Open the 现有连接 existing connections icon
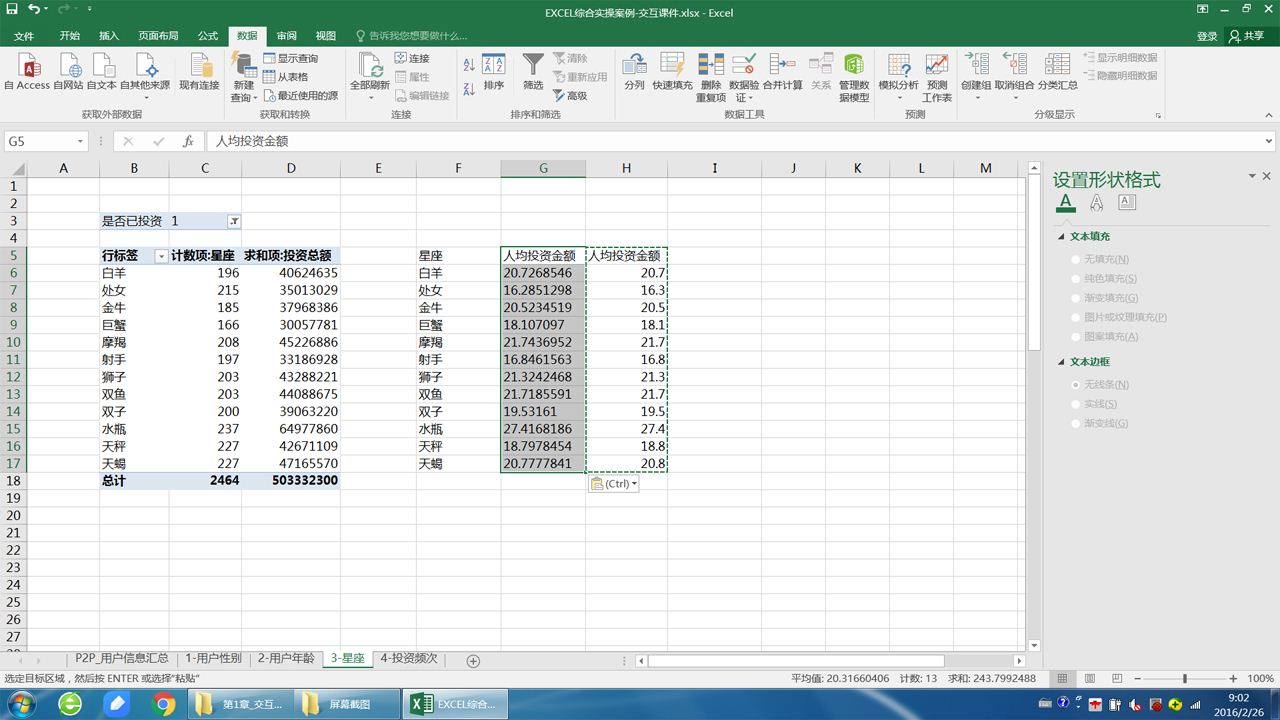This screenshot has height=720, width=1280. pos(199,66)
